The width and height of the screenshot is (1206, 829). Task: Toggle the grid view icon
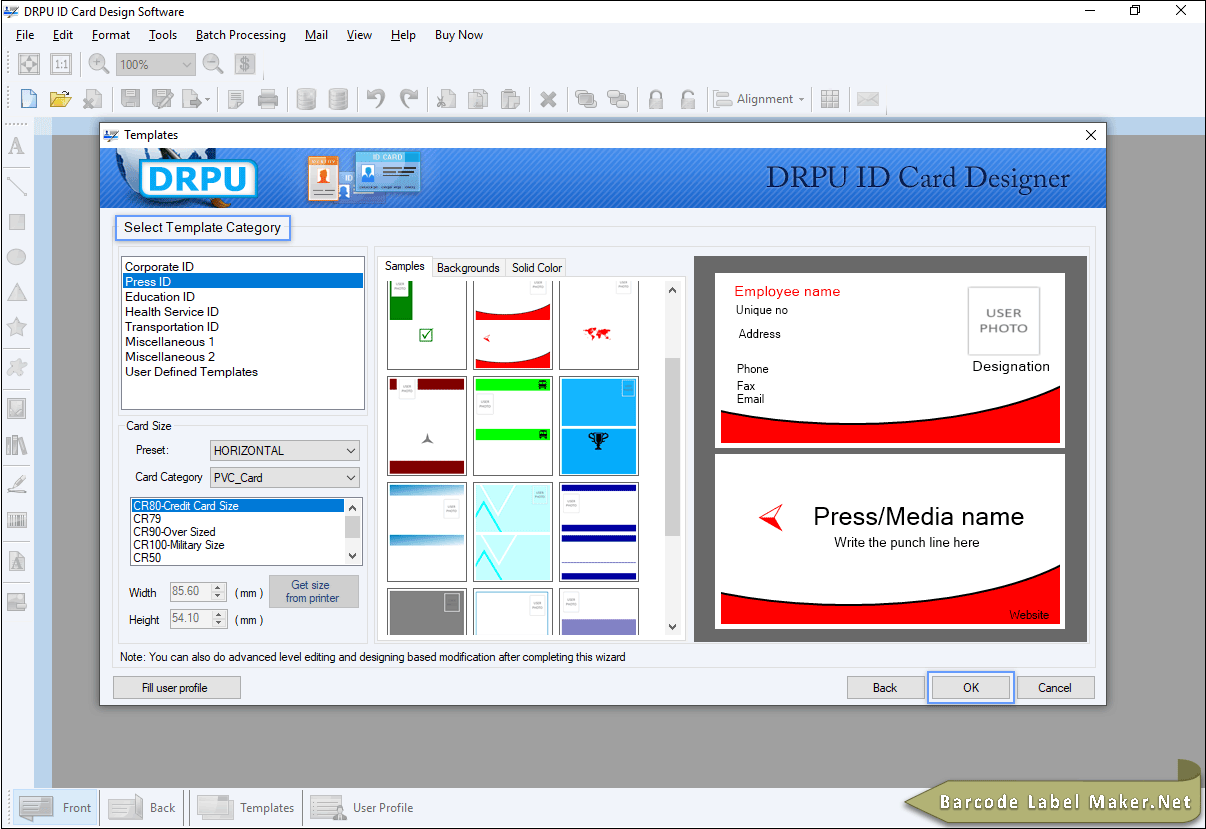pos(830,99)
